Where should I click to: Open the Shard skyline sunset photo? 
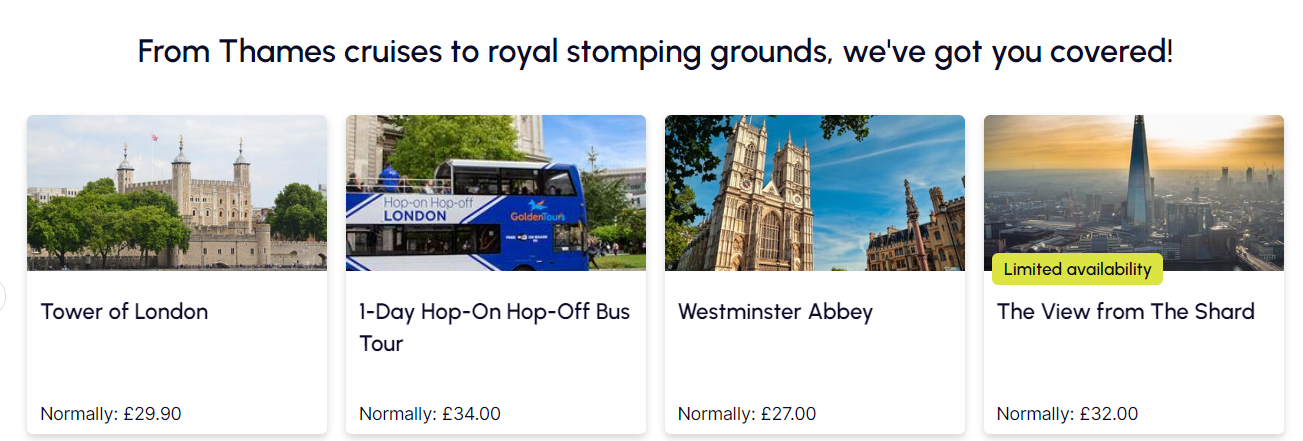point(1134,193)
